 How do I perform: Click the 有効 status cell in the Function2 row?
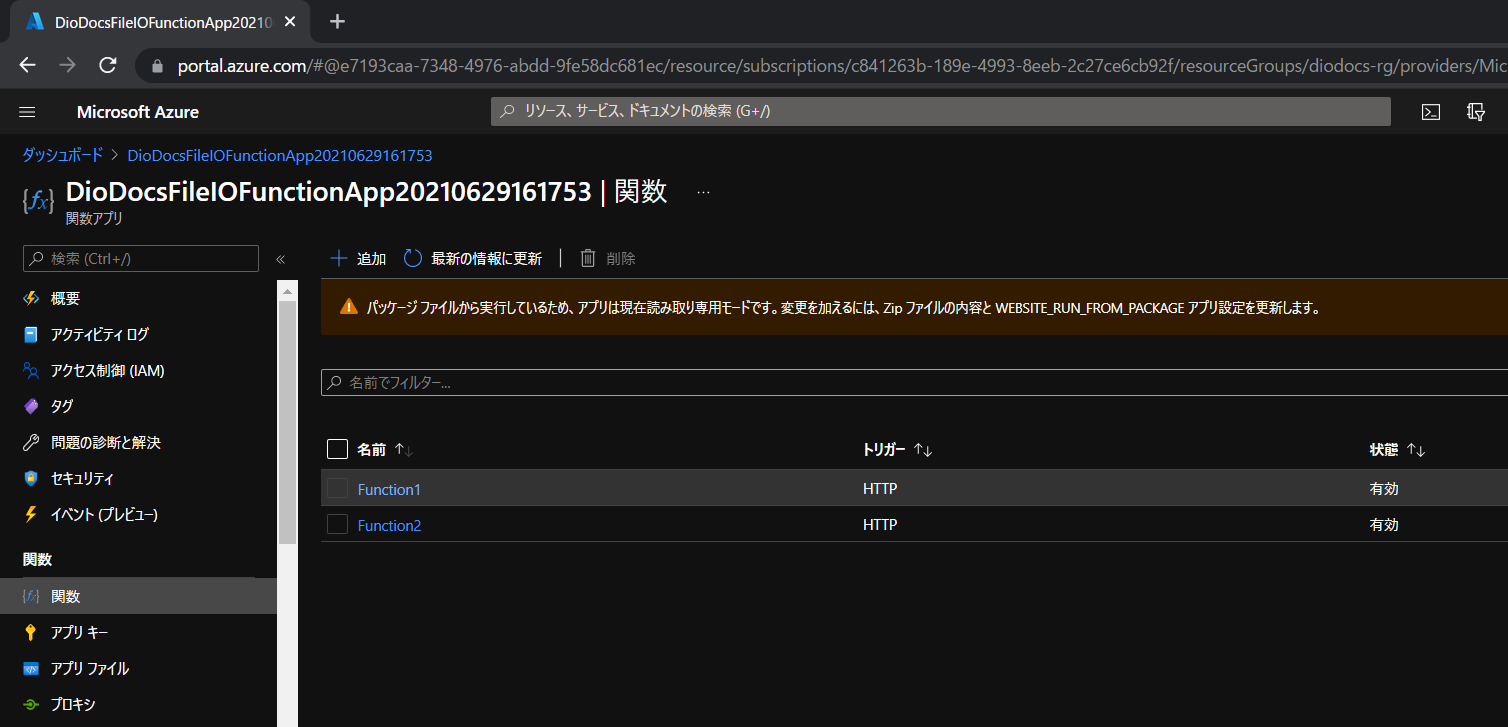click(1384, 525)
